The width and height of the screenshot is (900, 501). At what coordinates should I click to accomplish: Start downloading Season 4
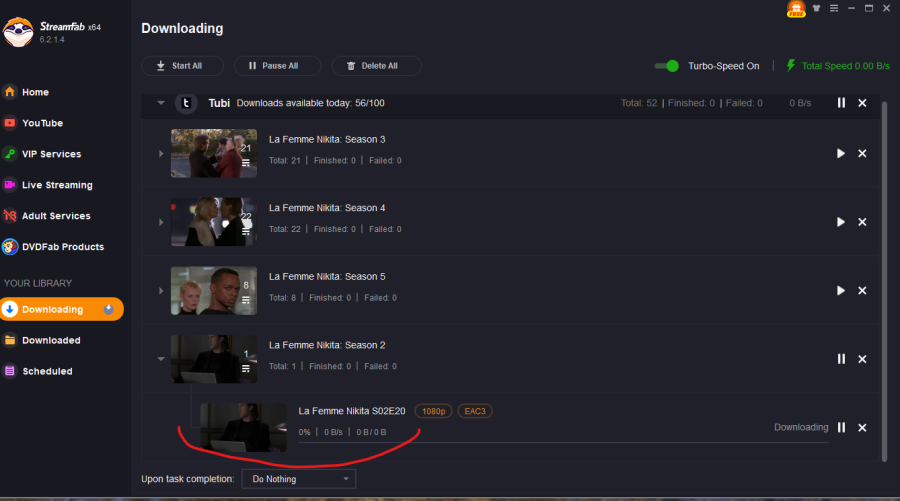pyautogui.click(x=841, y=222)
